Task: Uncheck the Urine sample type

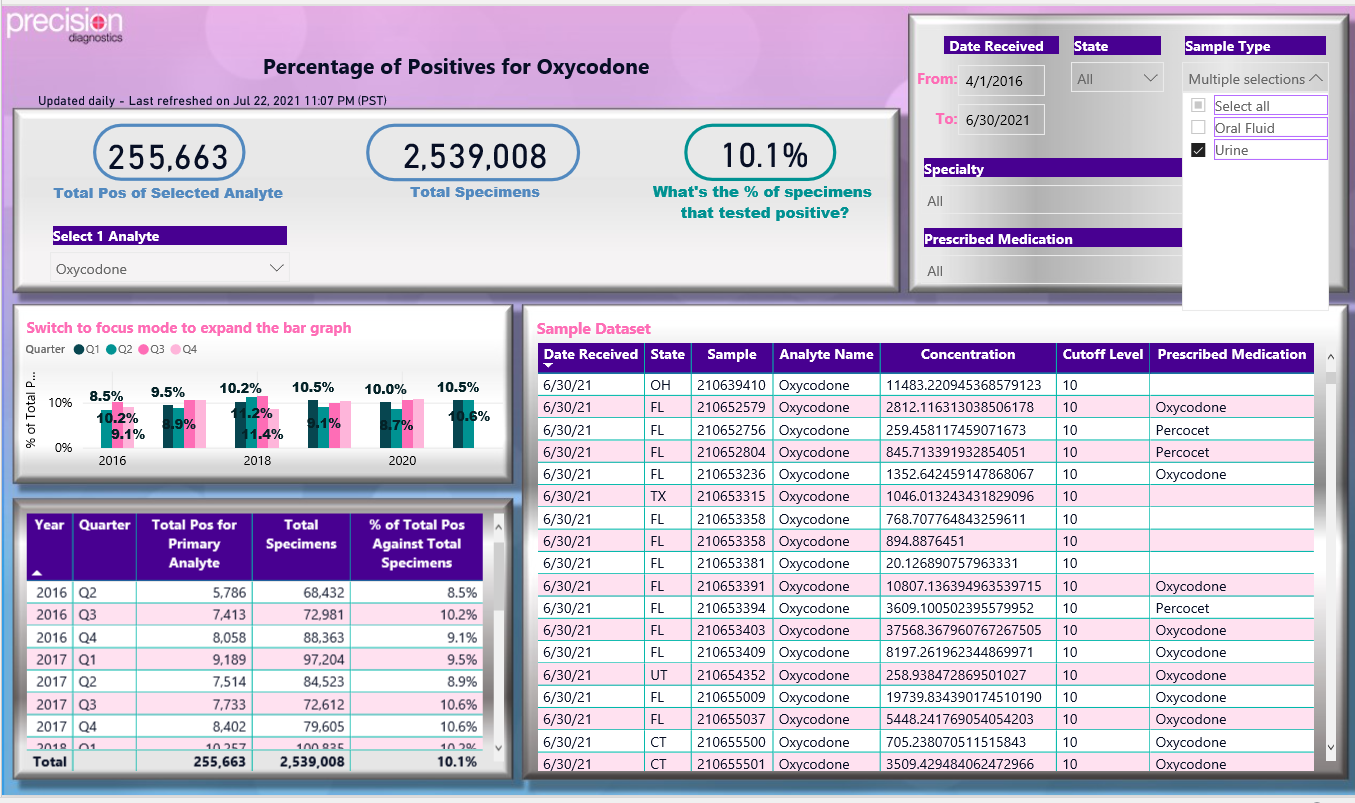Action: pyautogui.click(x=1198, y=150)
